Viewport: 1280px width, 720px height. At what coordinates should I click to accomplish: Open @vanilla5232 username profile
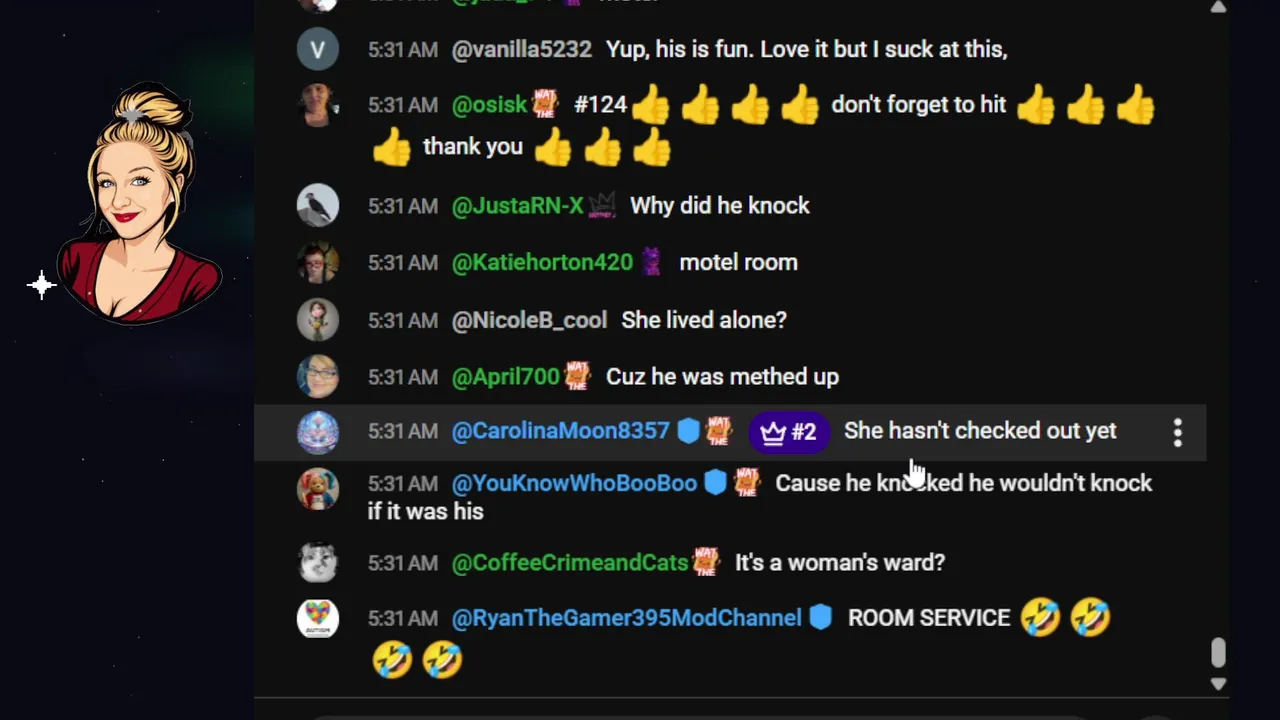tap(521, 49)
